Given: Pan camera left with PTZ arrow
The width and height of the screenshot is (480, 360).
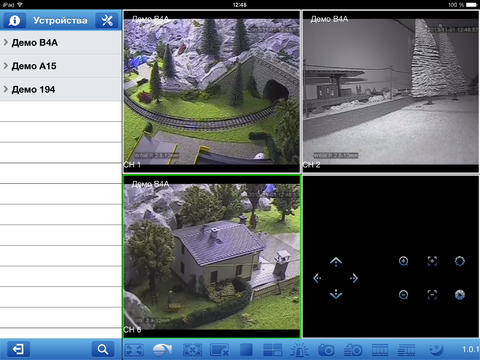Looking at the screenshot, I should coord(317,278).
